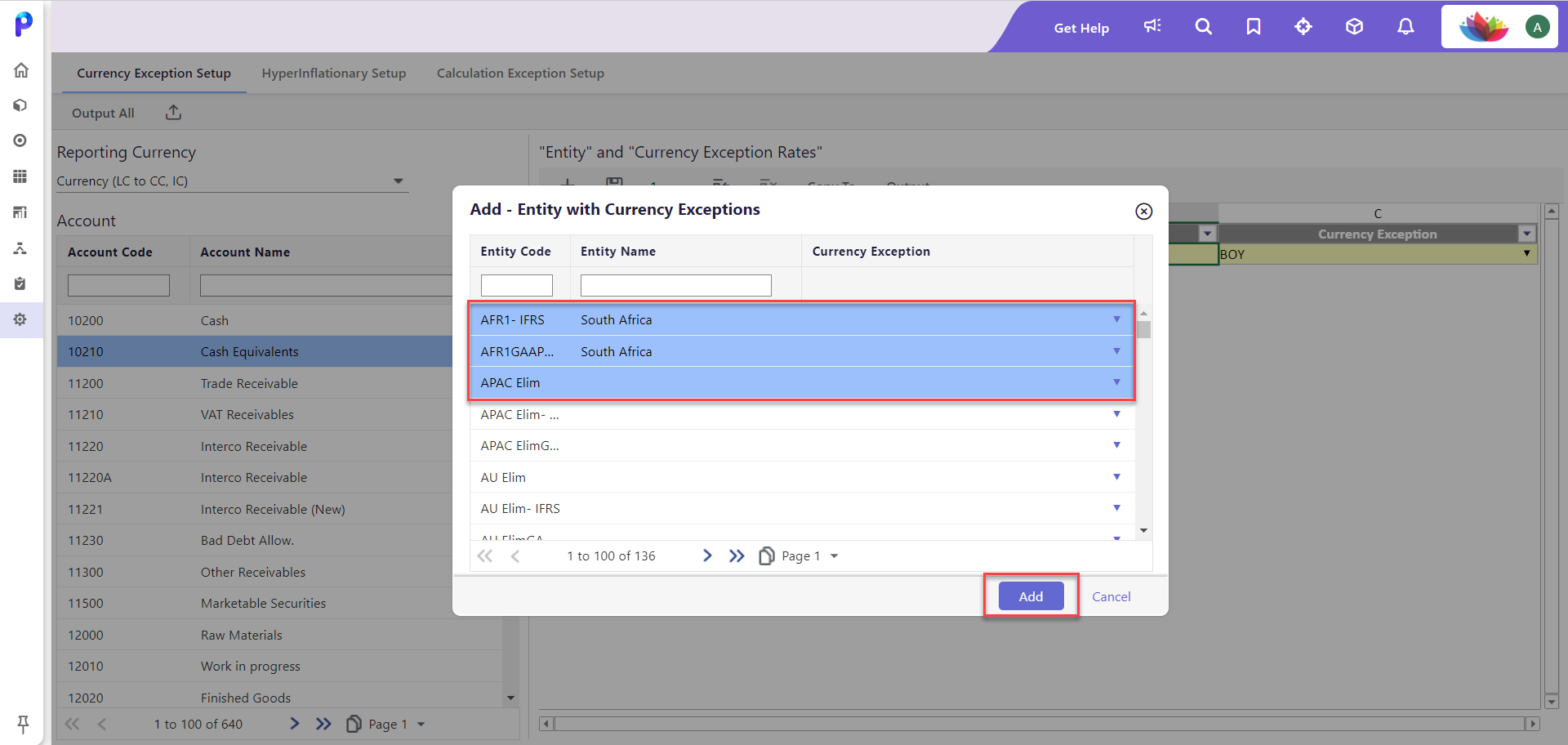Open the search magnifier icon
This screenshot has height=745, width=1568.
pos(1203,26)
